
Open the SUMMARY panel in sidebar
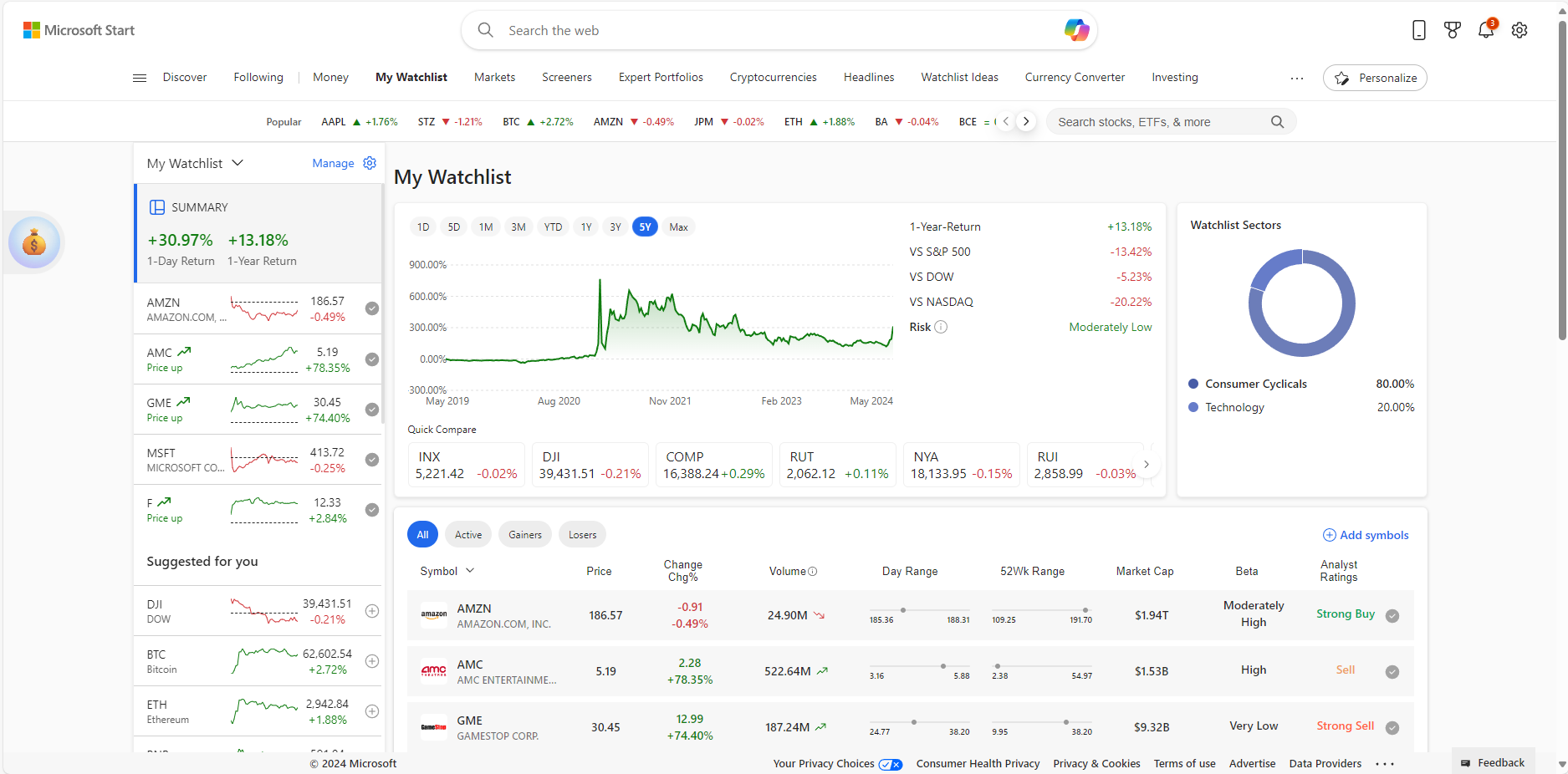coord(258,234)
